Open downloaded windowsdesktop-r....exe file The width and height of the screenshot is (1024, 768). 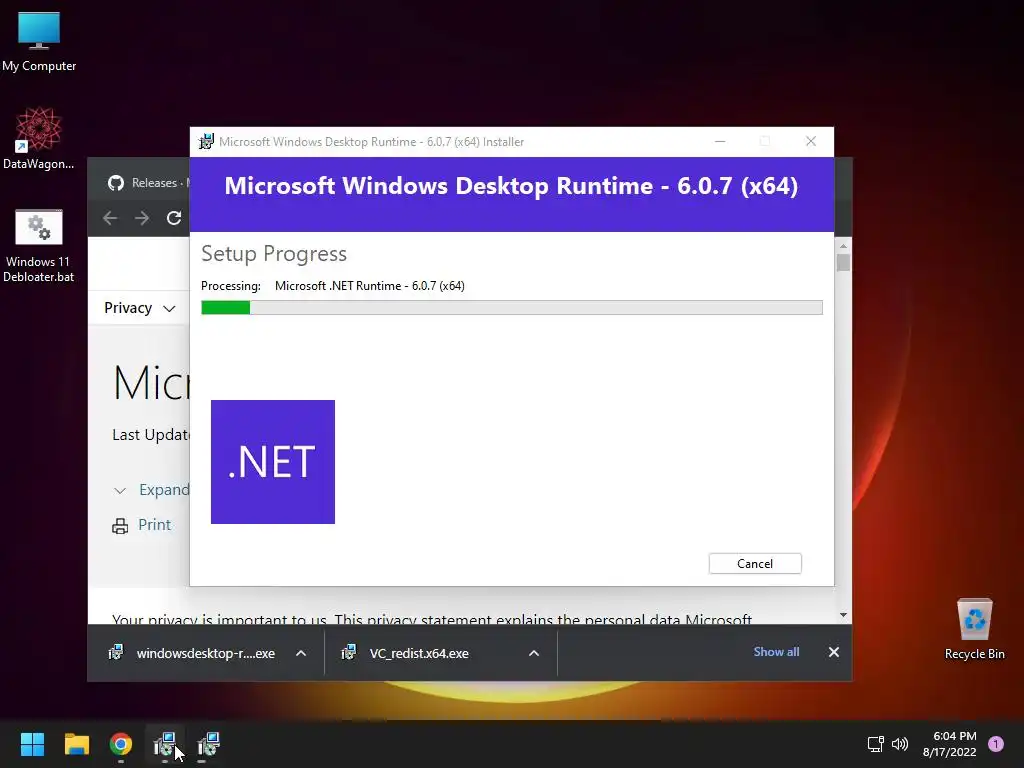[205, 653]
